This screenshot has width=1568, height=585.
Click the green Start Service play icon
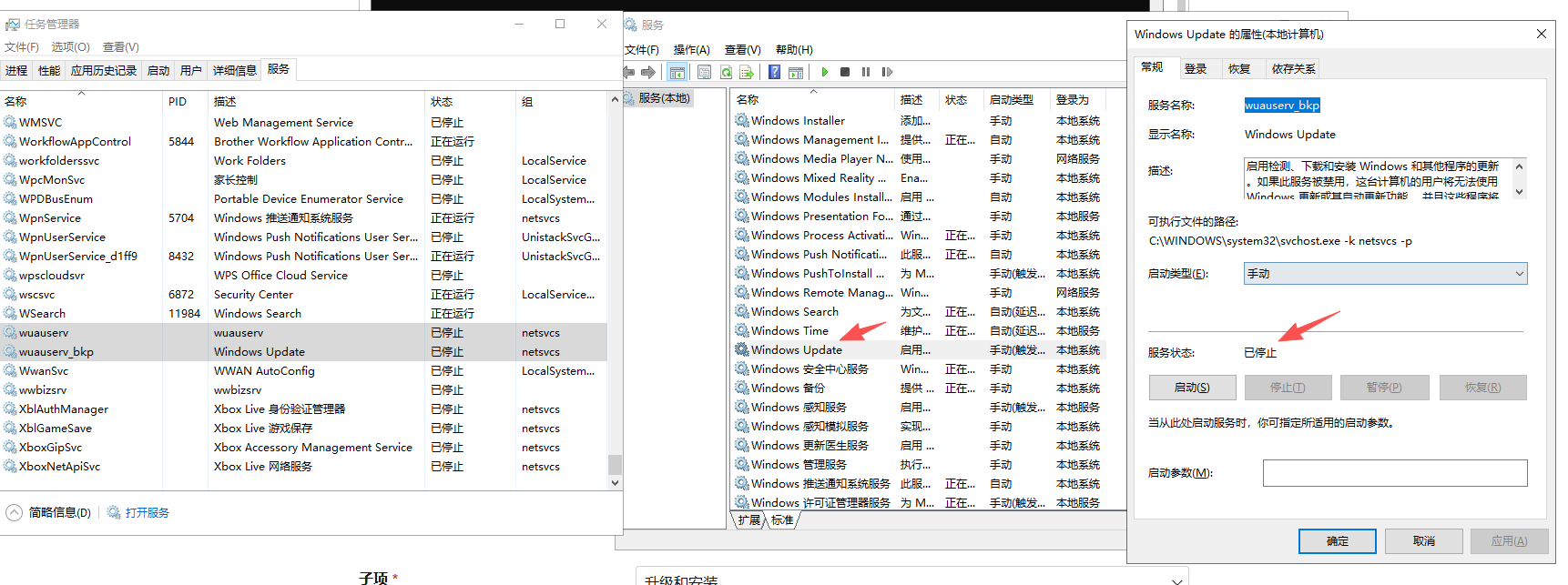pyautogui.click(x=825, y=72)
